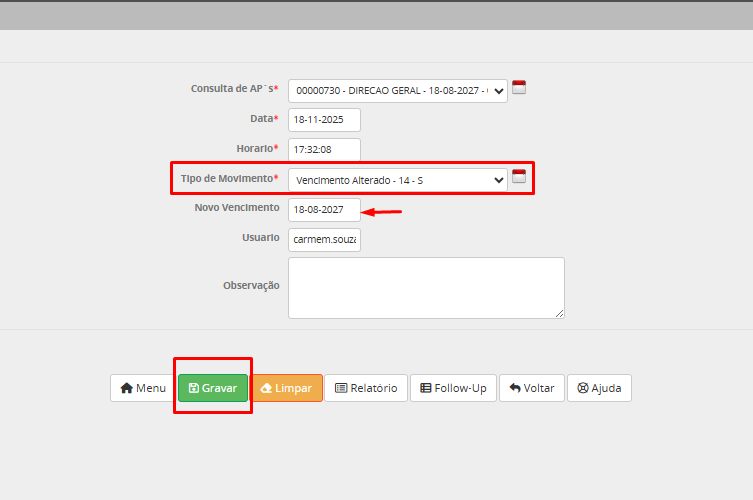The width and height of the screenshot is (753, 500).
Task: Click the report icon on Relatório
Action: (x=341, y=388)
